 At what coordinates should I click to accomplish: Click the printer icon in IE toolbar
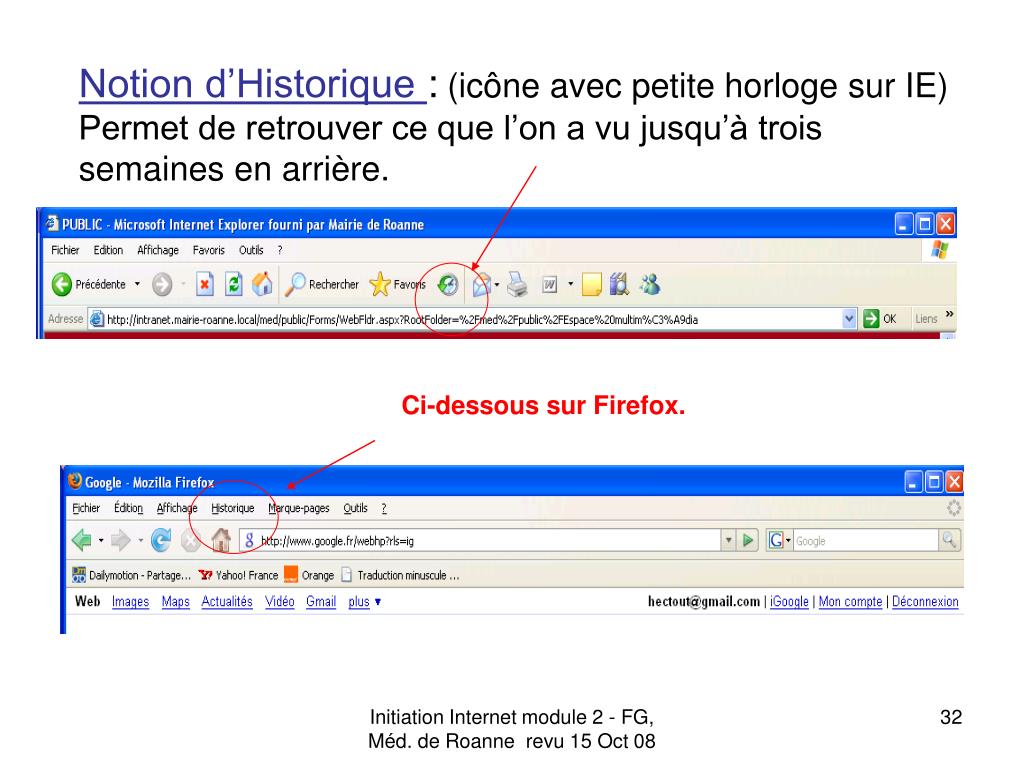pos(518,284)
